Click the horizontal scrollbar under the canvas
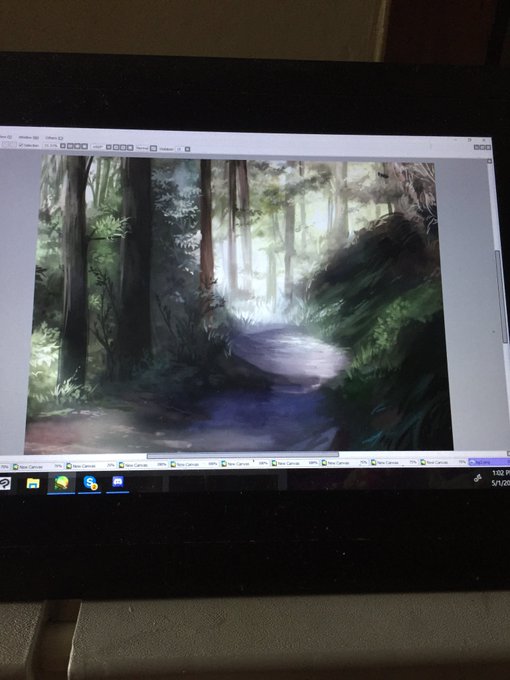 pos(243,455)
